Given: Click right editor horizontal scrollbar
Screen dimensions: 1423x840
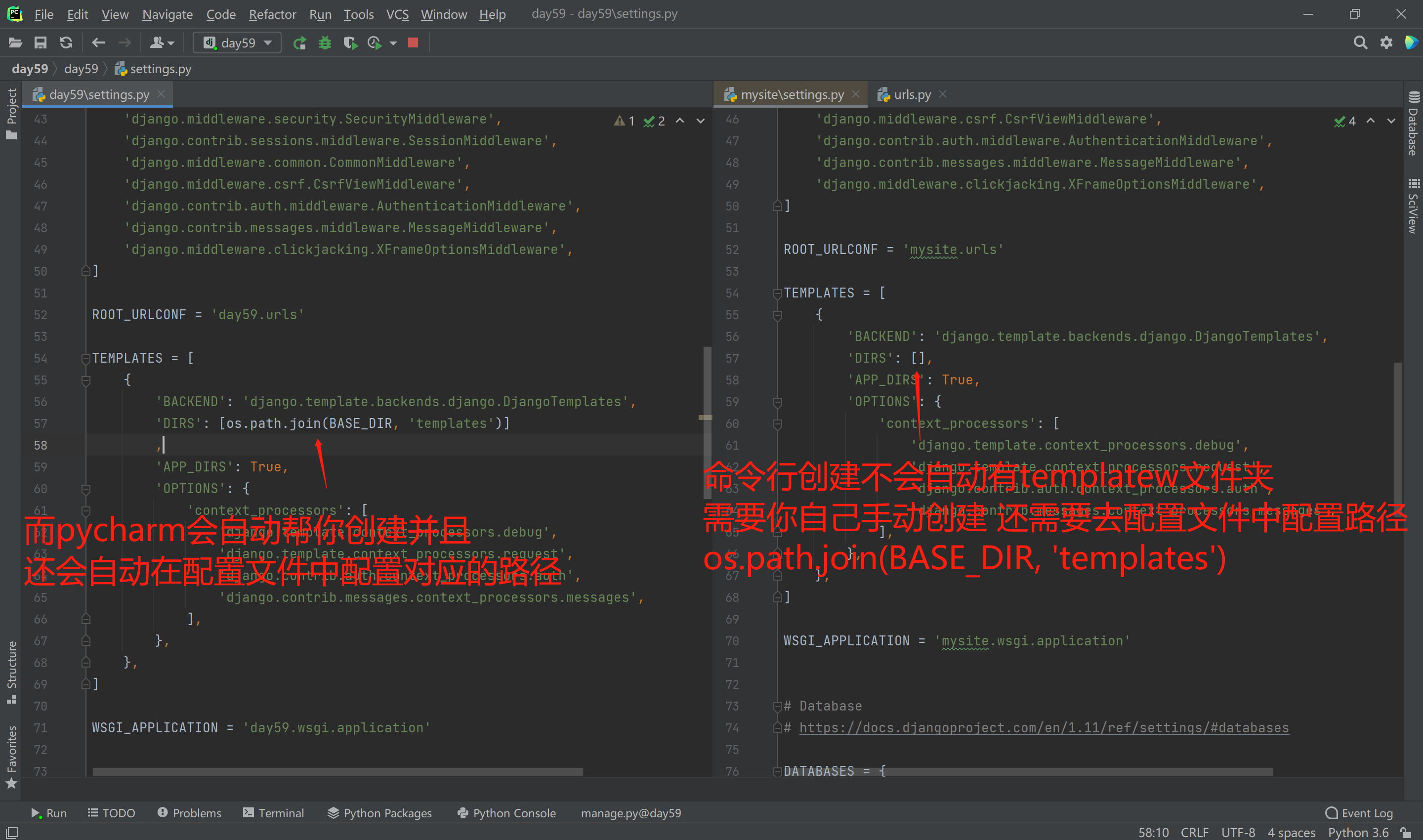Looking at the screenshot, I should pyautogui.click(x=1028, y=771).
